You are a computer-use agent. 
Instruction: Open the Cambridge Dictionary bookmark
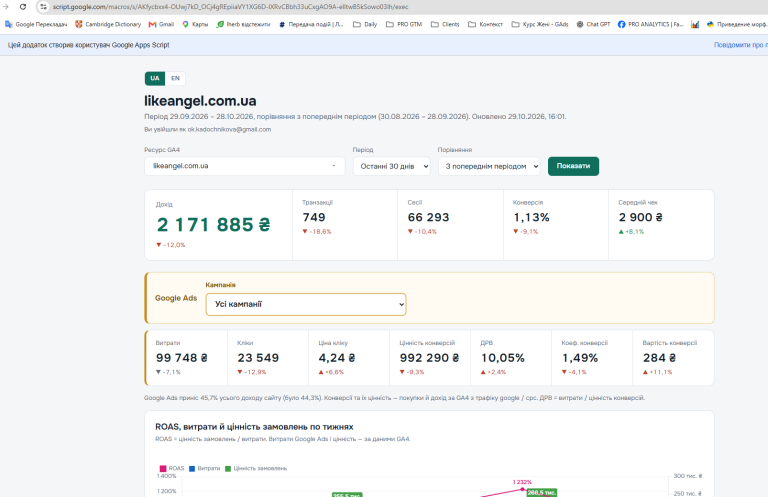click(x=108, y=24)
